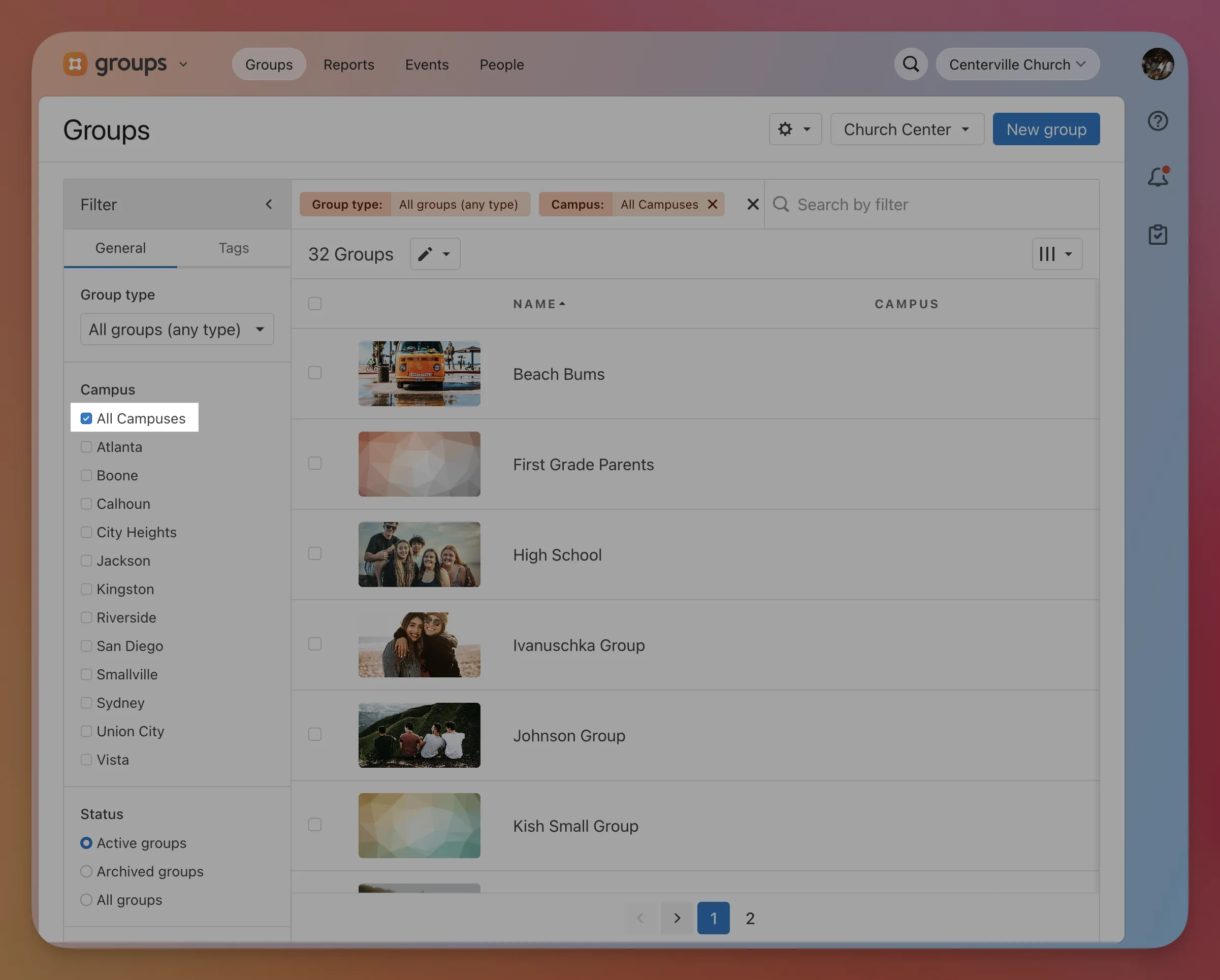Image resolution: width=1220 pixels, height=980 pixels.
Task: Open the Centerville Church organization dropdown
Action: coord(1017,64)
